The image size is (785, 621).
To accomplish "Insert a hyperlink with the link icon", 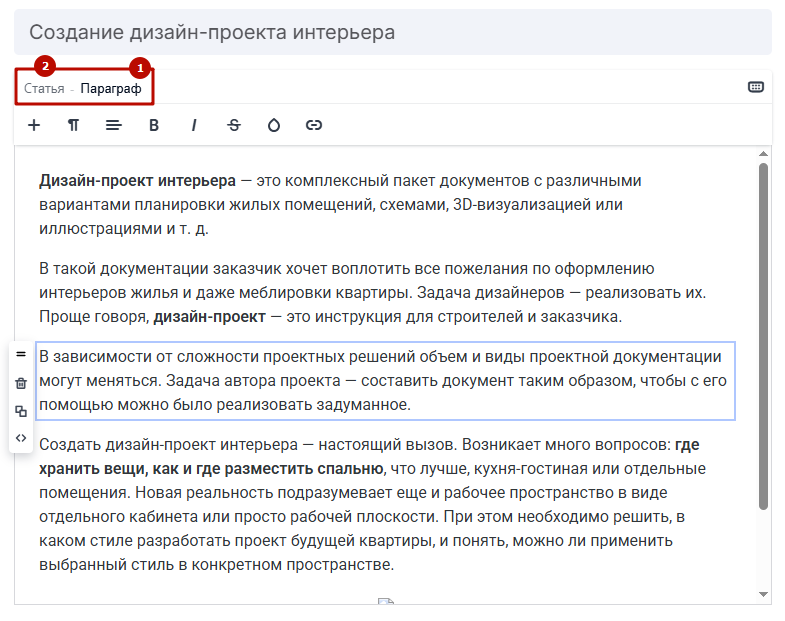I will pos(314,125).
